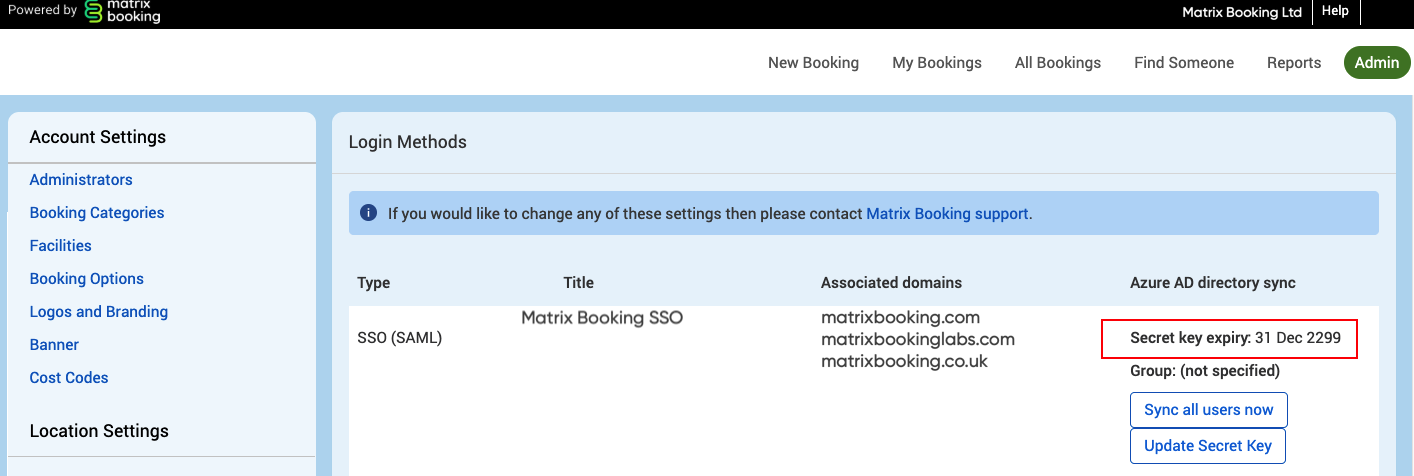Viewport: 1414px width, 476px height.
Task: Click Matrix Booking Ltd account name
Action: tap(1241, 12)
